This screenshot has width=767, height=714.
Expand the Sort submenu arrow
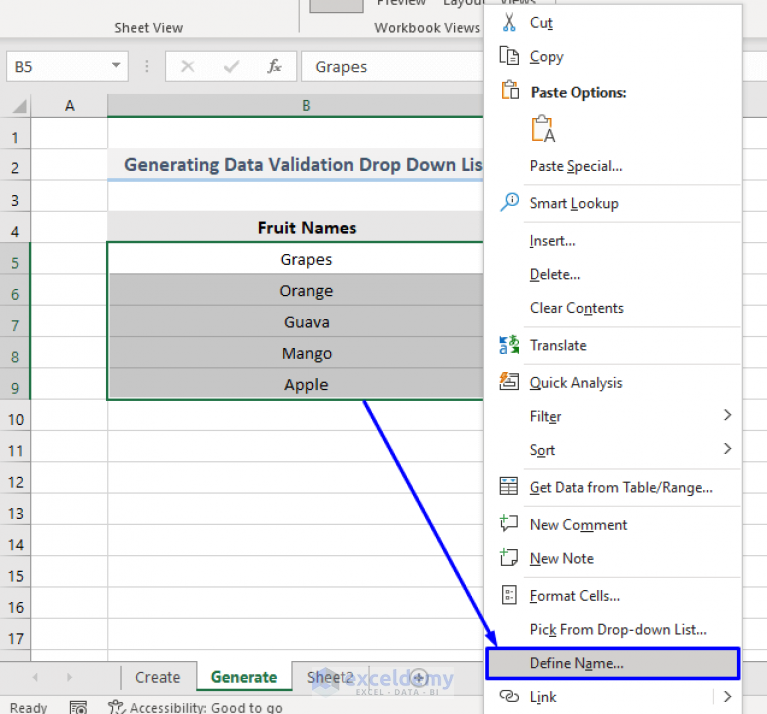[727, 448]
